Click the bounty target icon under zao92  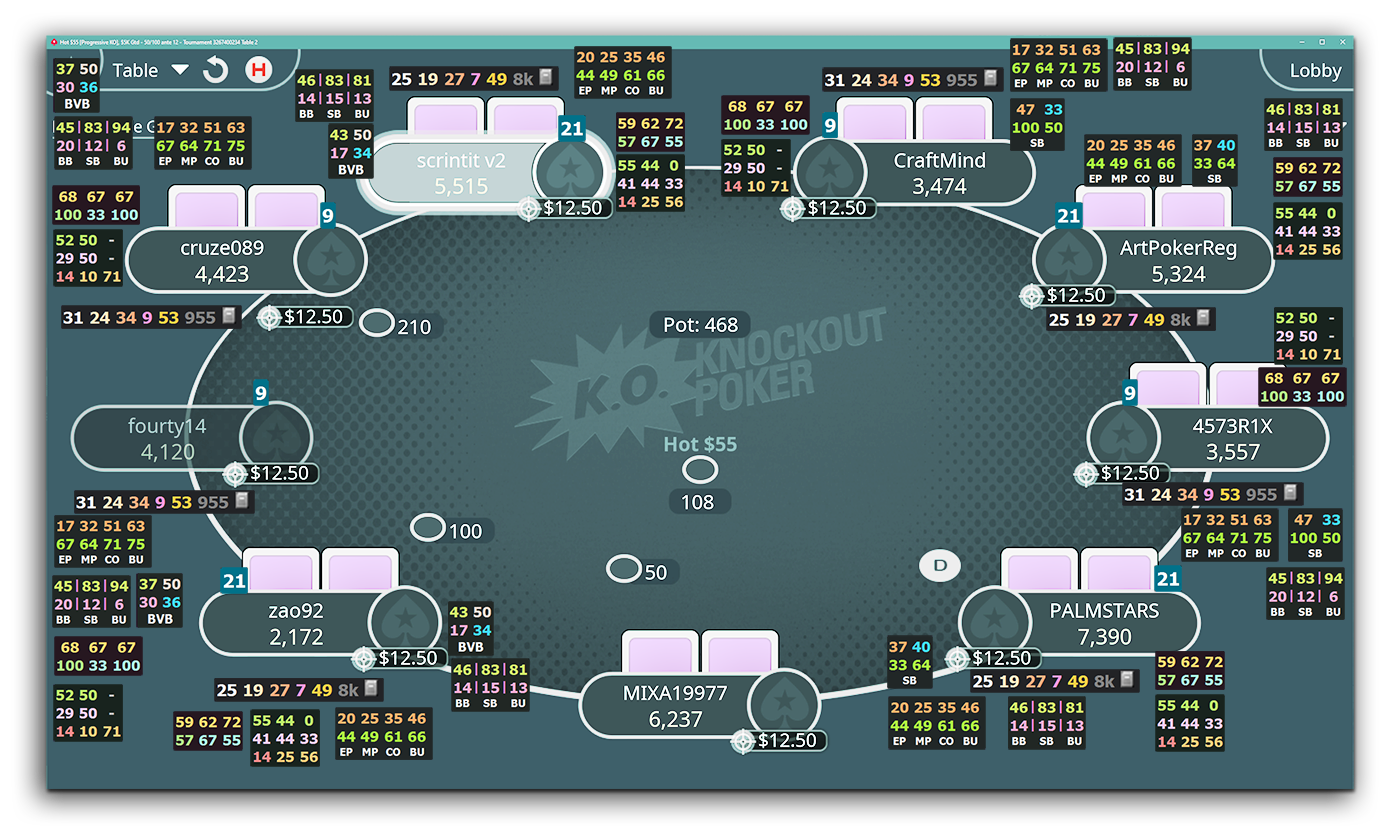coord(364,658)
